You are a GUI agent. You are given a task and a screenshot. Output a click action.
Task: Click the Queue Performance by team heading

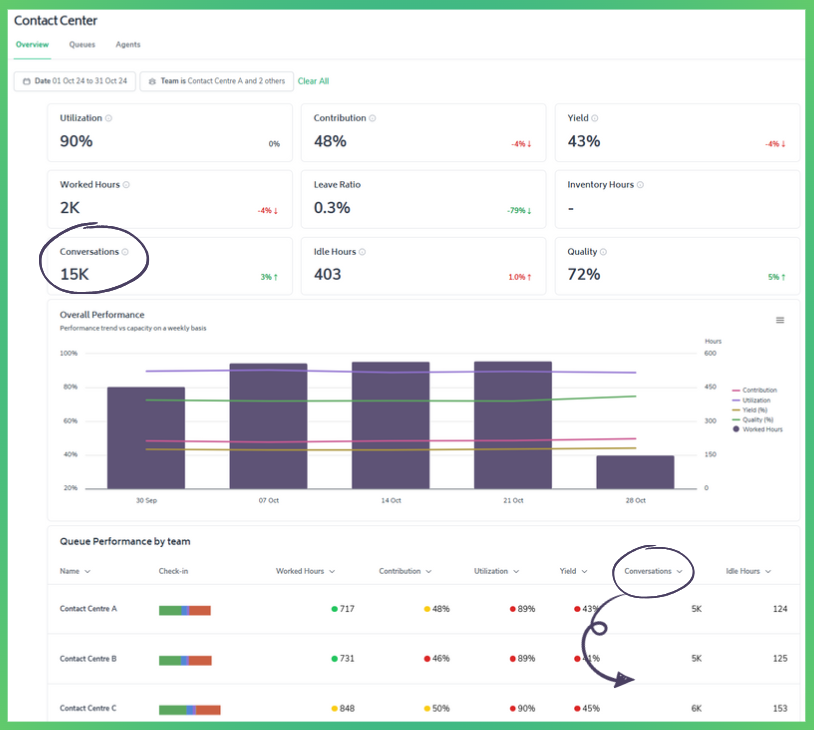pos(125,542)
